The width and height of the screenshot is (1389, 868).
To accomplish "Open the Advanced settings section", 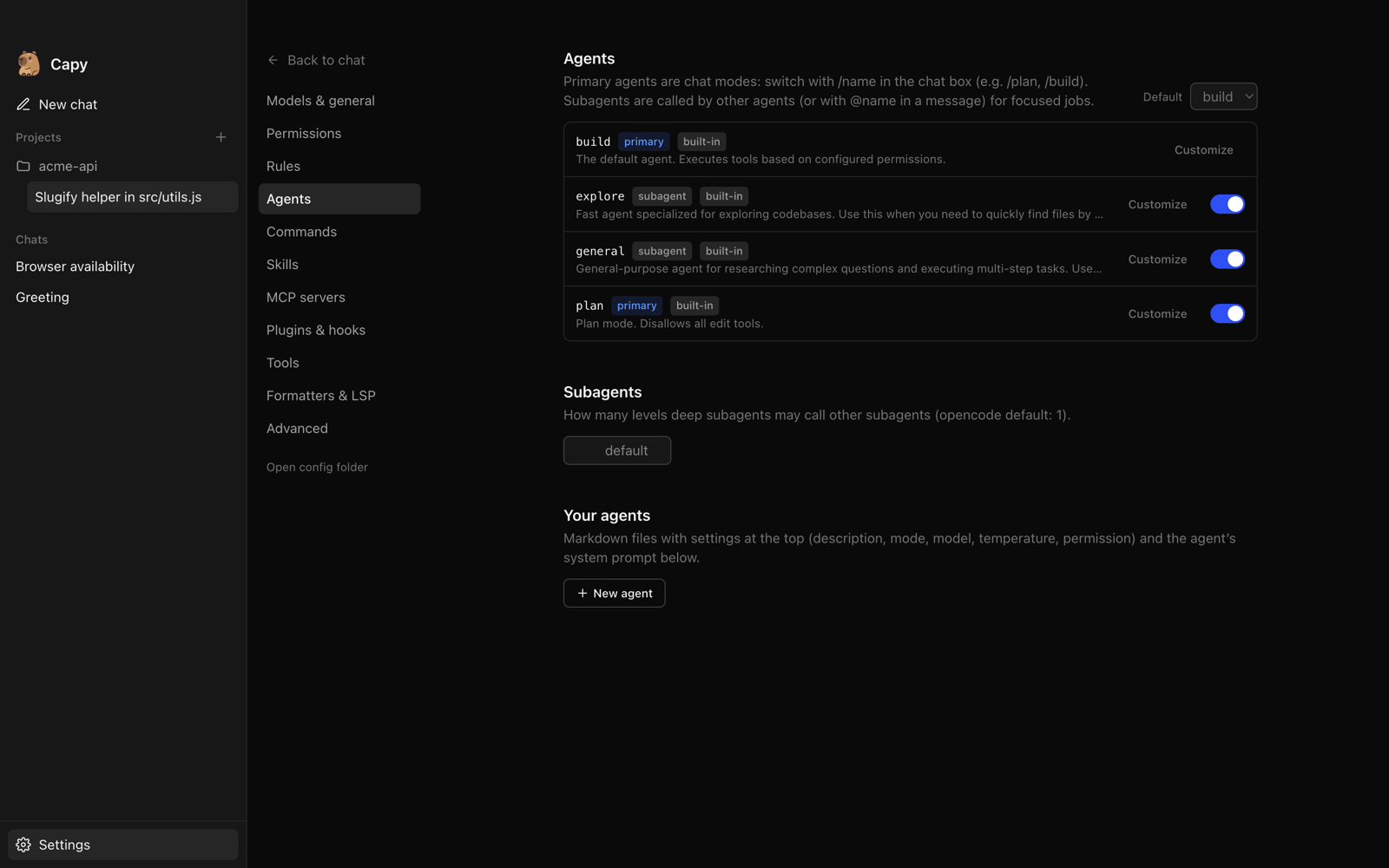I will (339, 428).
